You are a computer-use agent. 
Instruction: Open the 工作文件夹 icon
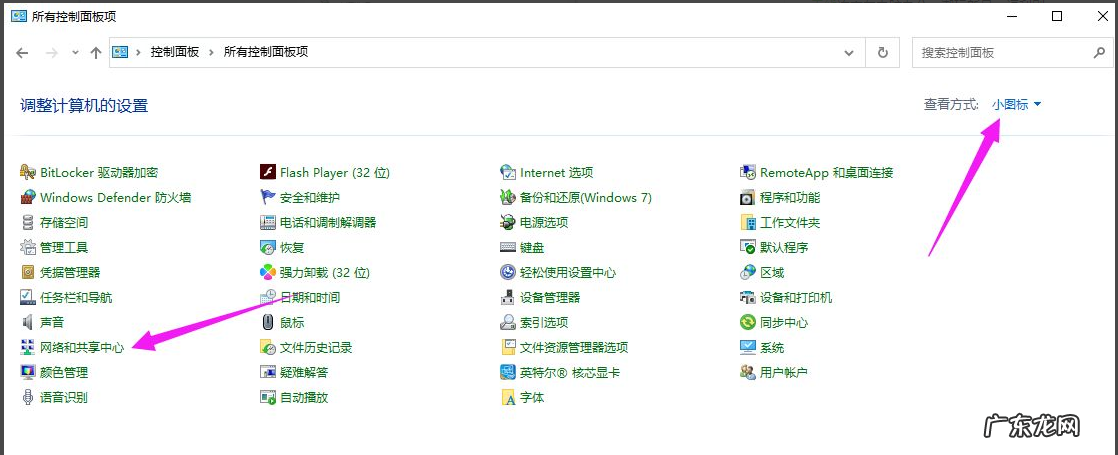coord(747,223)
